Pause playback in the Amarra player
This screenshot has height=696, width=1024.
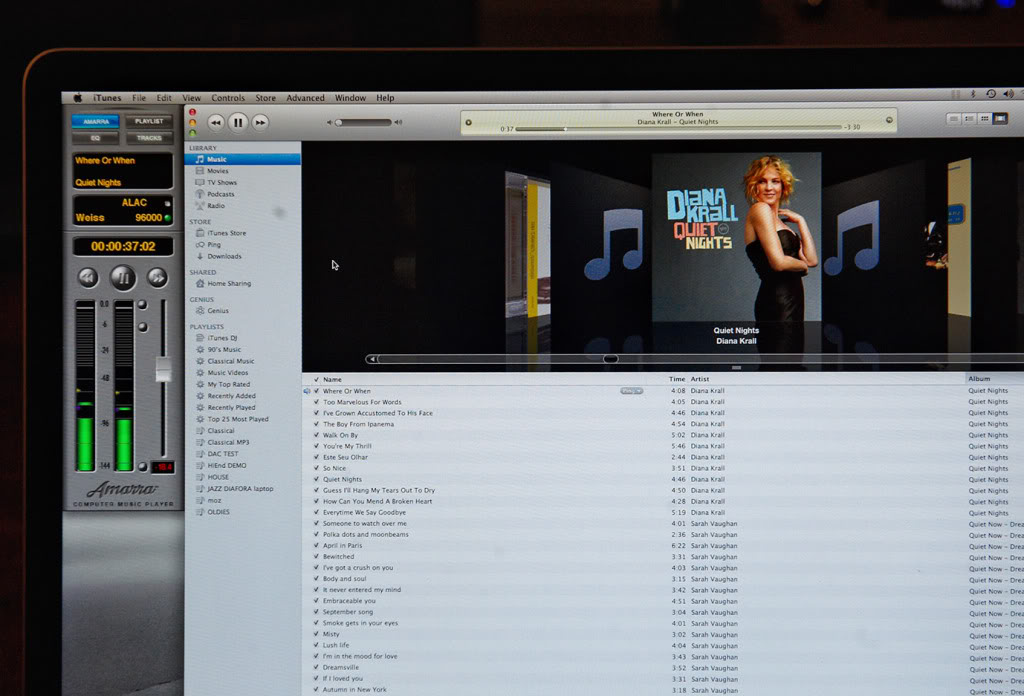pyautogui.click(x=123, y=277)
